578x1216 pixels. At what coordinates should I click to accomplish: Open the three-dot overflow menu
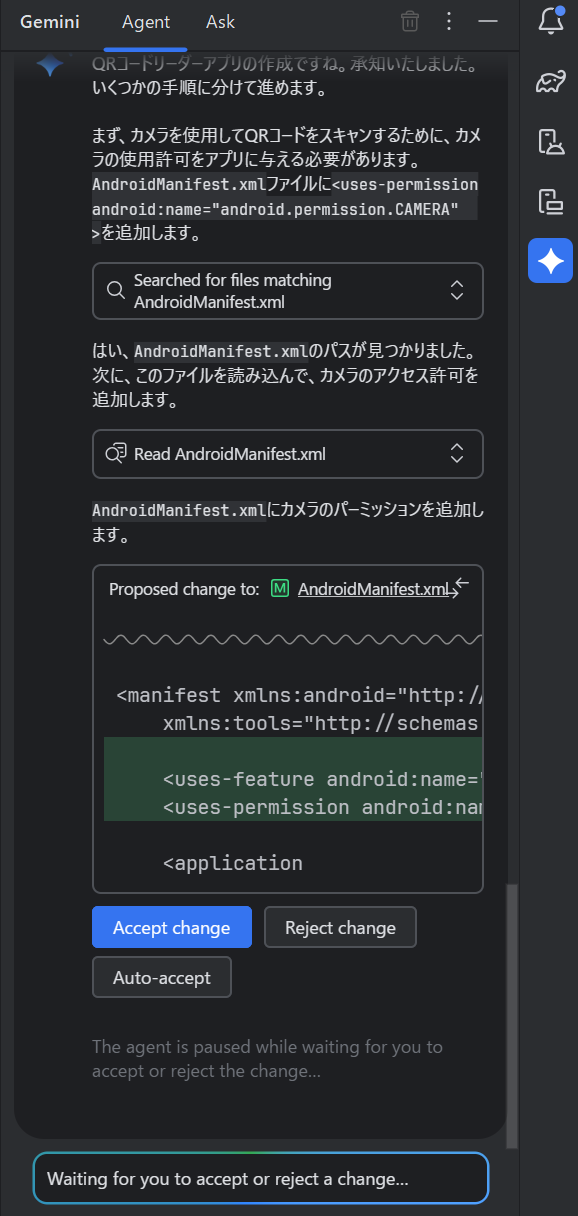point(447,21)
